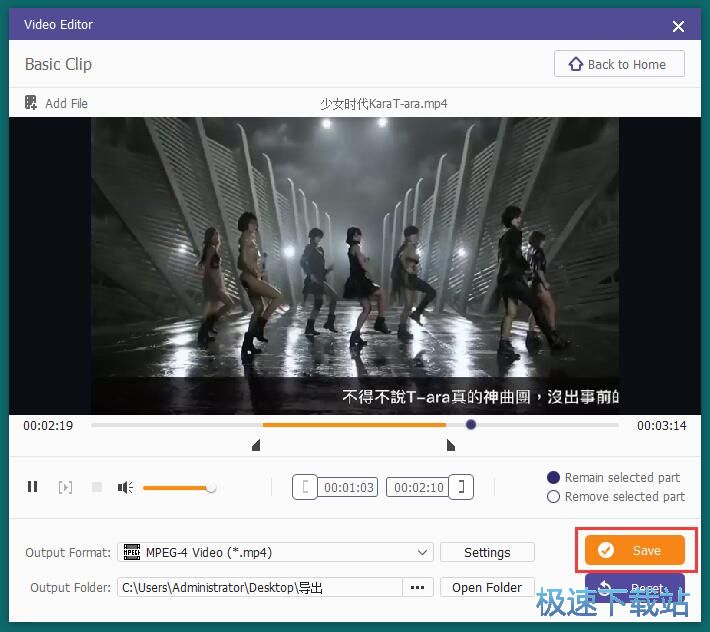Click the file name 少女时代KaraT-ara.mp4

[384, 104]
